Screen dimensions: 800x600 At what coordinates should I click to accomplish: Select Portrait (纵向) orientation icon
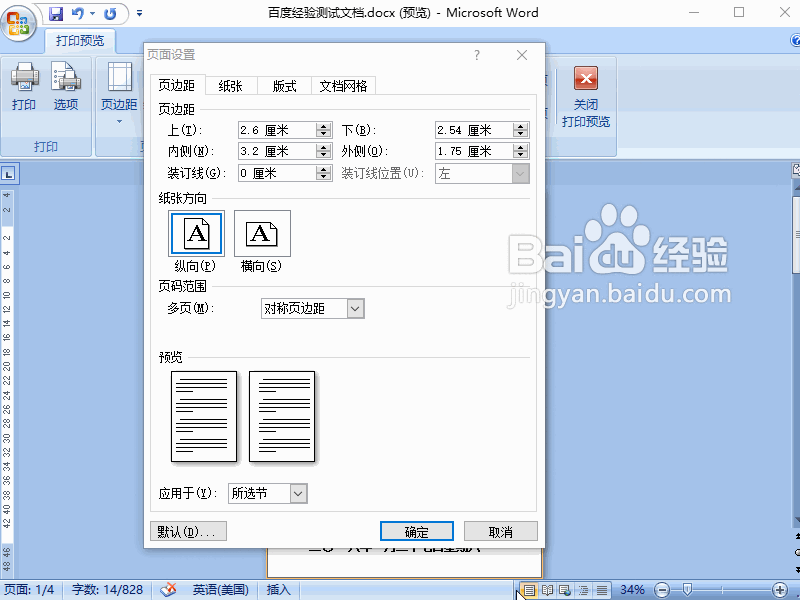pos(196,234)
